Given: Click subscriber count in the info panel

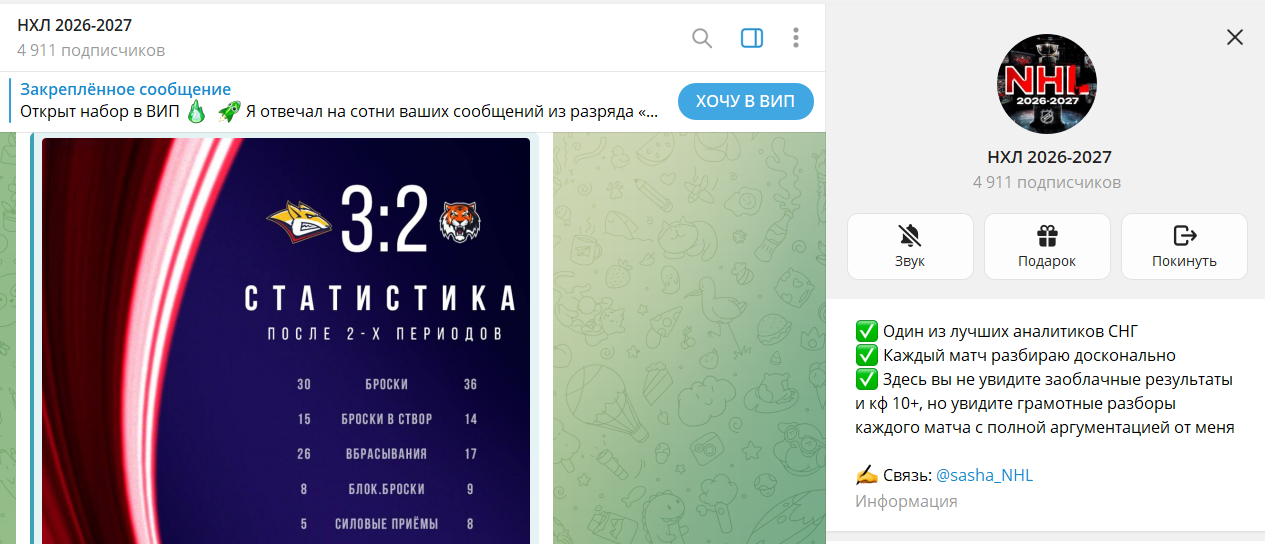Looking at the screenshot, I should coord(1047,182).
